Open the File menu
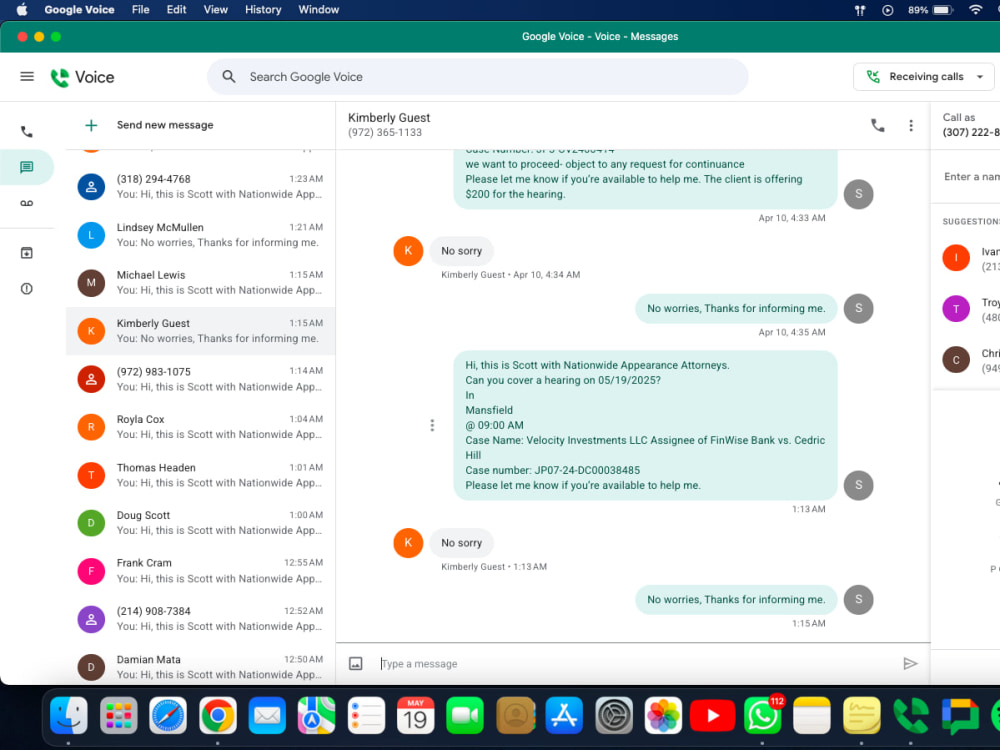 click(x=140, y=10)
